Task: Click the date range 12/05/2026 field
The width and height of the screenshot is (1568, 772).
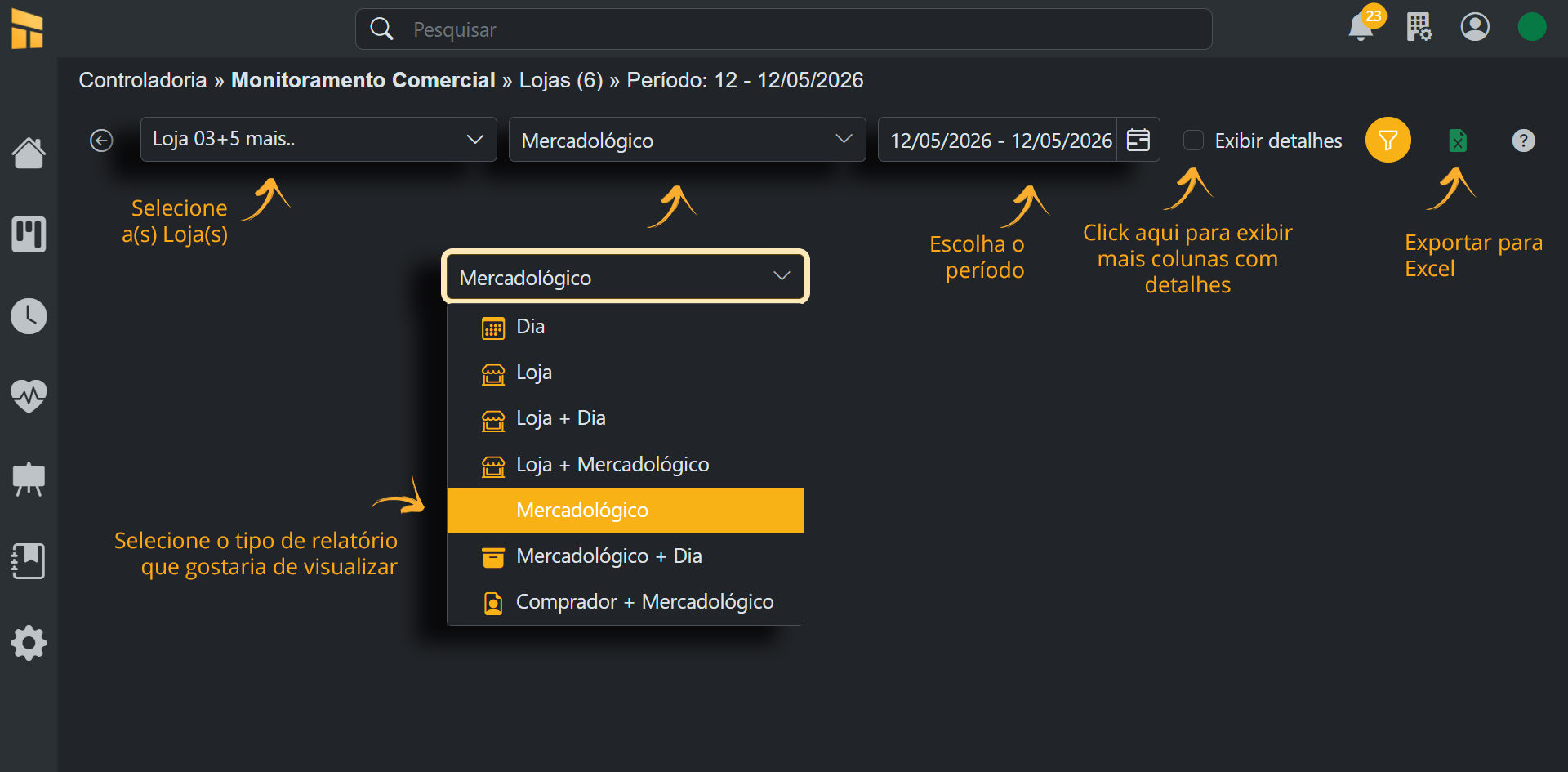Action: coord(998,140)
